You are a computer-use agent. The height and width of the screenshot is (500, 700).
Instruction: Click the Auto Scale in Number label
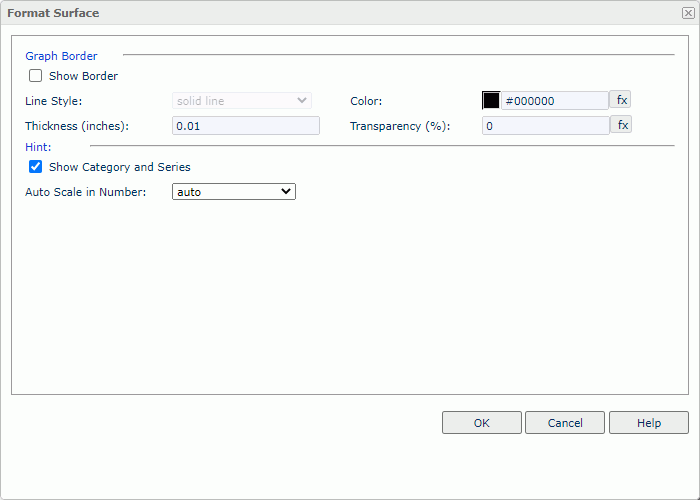(86, 192)
